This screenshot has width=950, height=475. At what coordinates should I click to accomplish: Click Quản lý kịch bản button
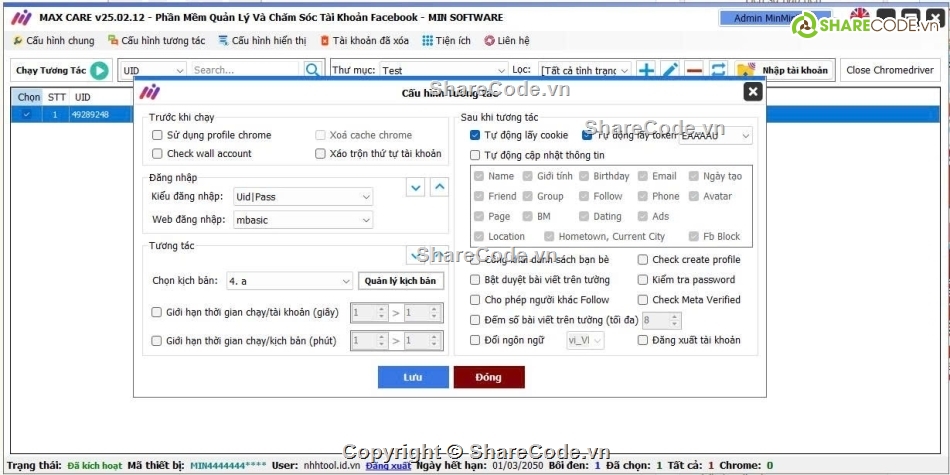(x=400, y=281)
